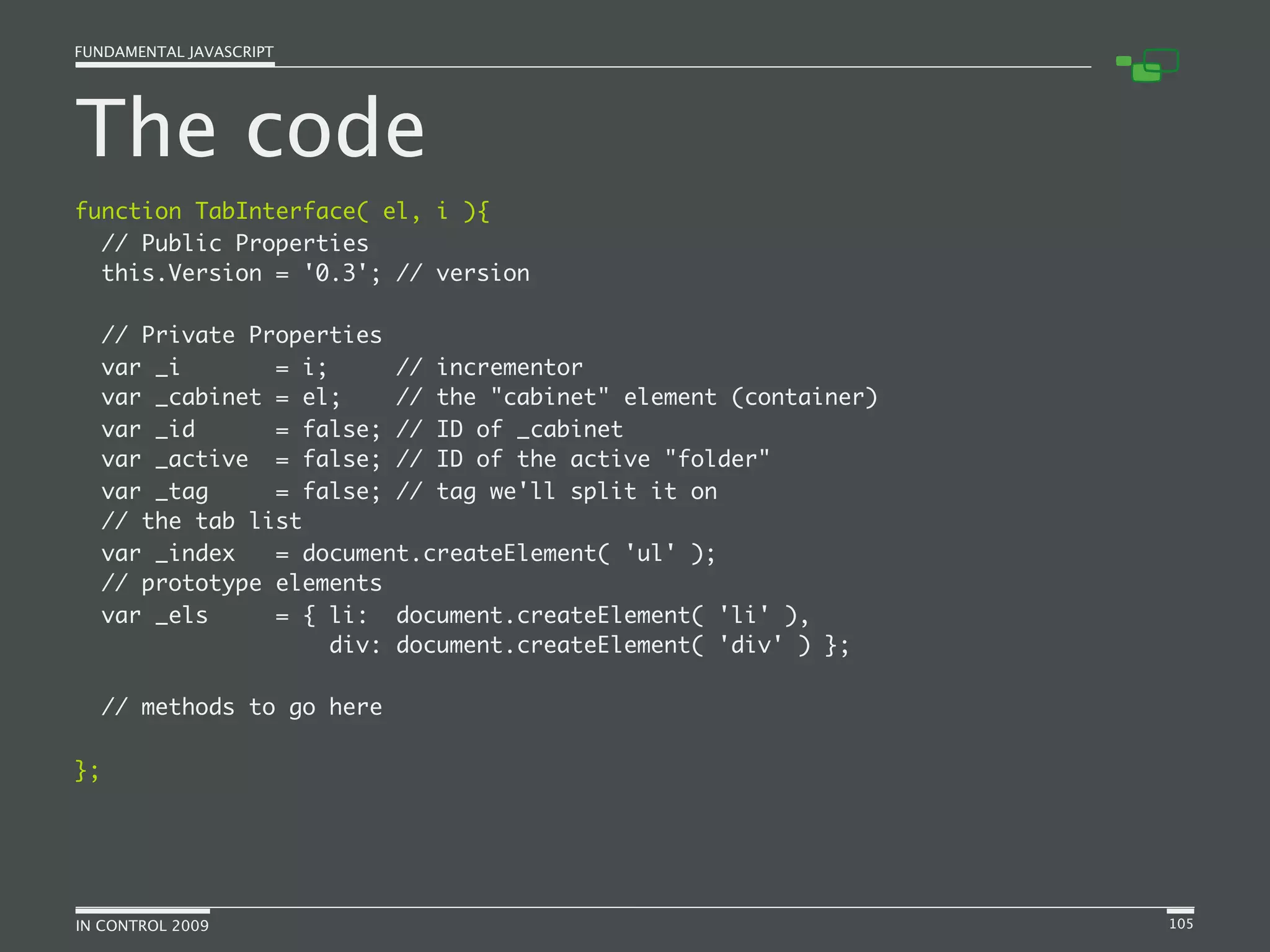
Task: Click the this.Version assignment line
Action: pyautogui.click(x=242, y=273)
